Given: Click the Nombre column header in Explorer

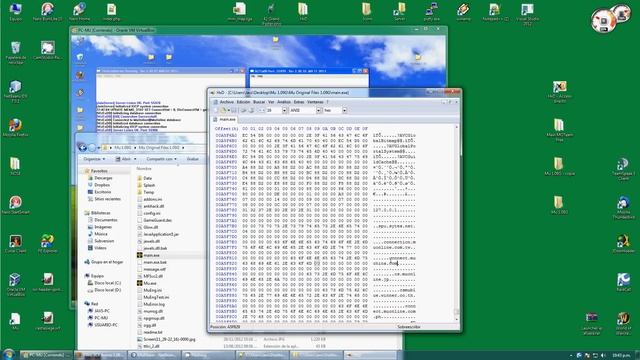Looking at the screenshot, I should pyautogui.click(x=144, y=169).
